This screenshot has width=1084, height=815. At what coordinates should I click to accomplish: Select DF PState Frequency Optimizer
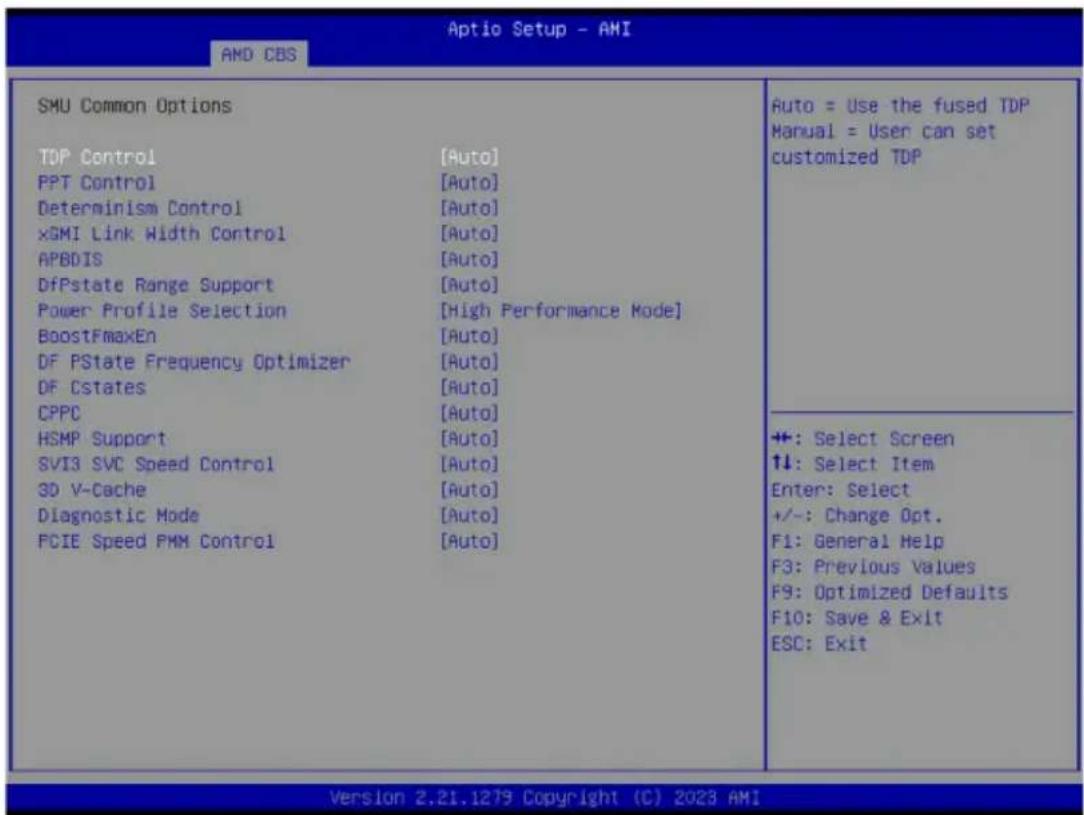[194, 362]
